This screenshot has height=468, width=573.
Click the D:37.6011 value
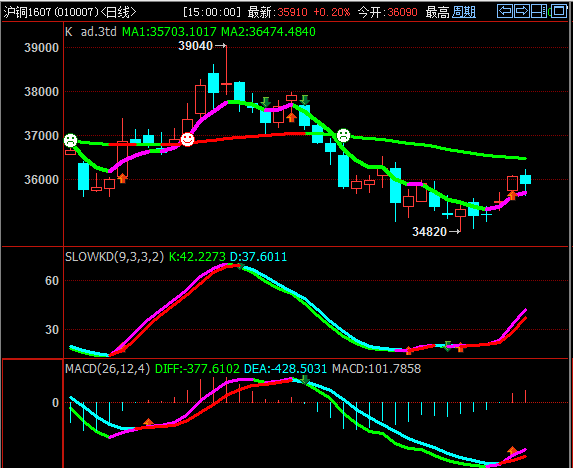point(258,257)
